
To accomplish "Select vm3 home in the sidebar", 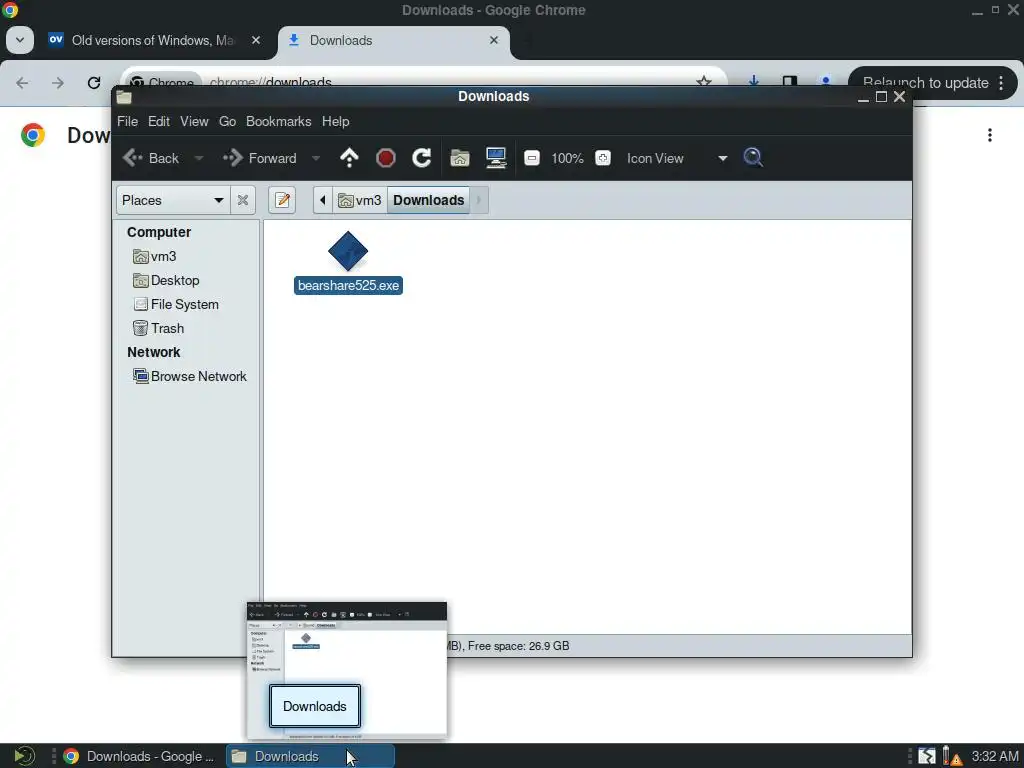I will pos(155,257).
